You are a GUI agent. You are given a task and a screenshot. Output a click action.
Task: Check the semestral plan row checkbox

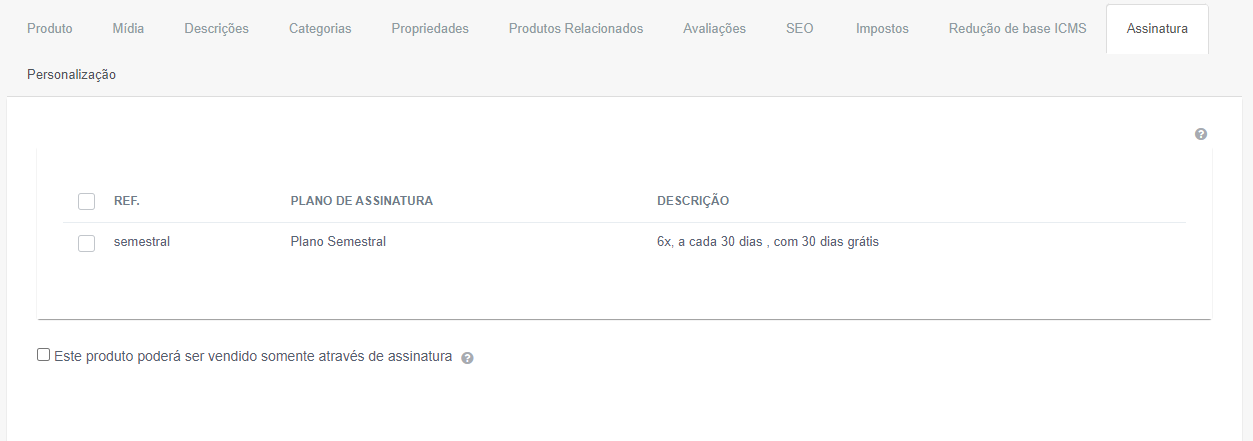(x=87, y=243)
